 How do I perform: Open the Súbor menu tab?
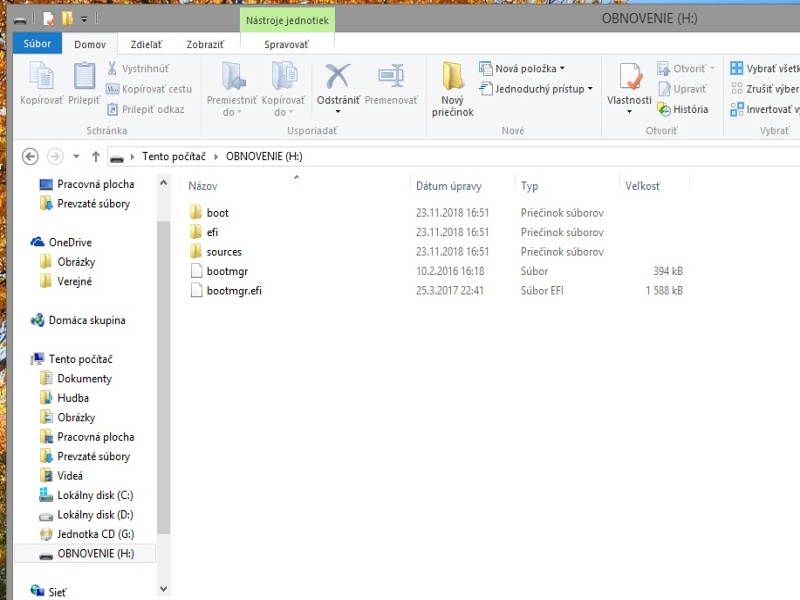[38, 44]
